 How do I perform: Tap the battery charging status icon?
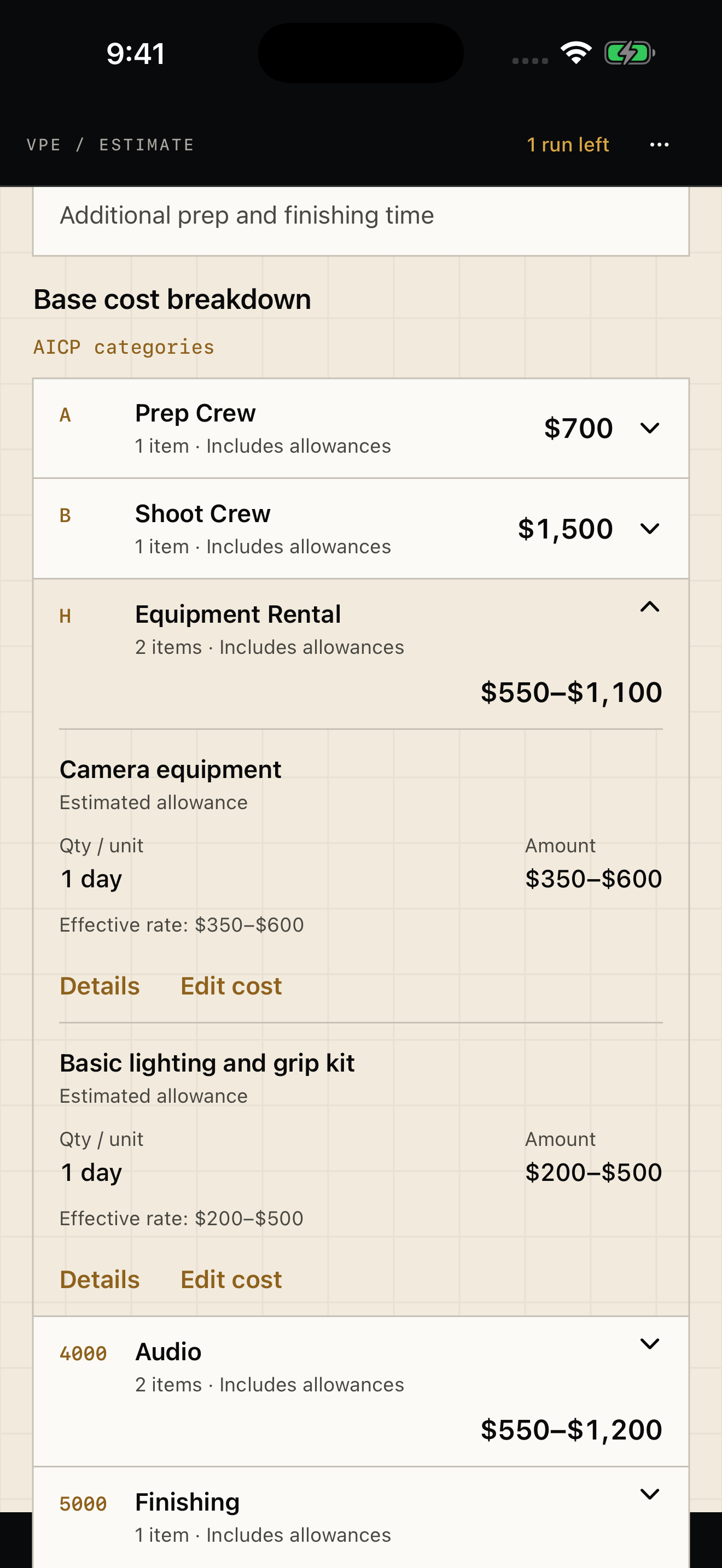click(x=630, y=53)
